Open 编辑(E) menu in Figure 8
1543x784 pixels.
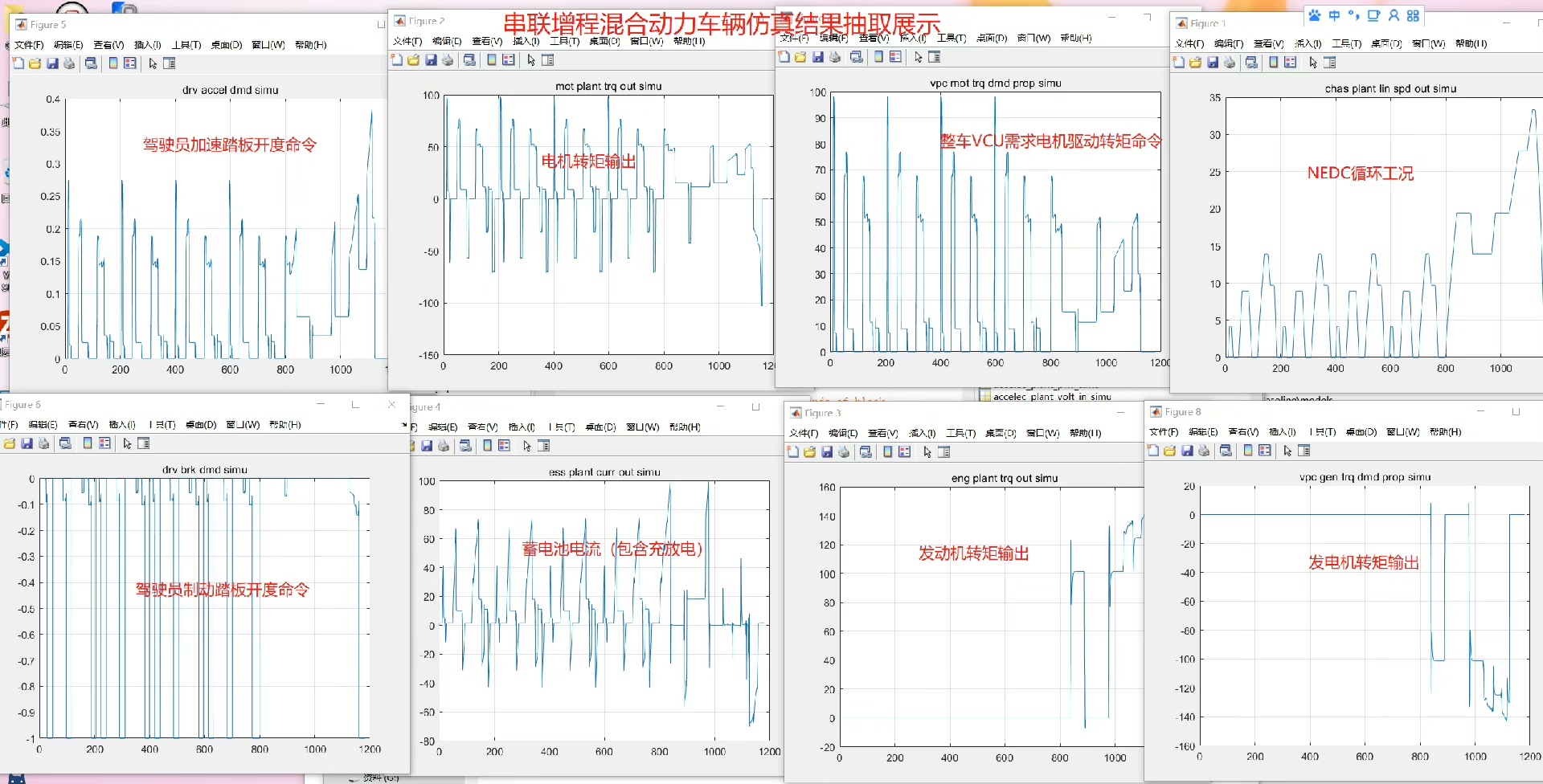1203,432
